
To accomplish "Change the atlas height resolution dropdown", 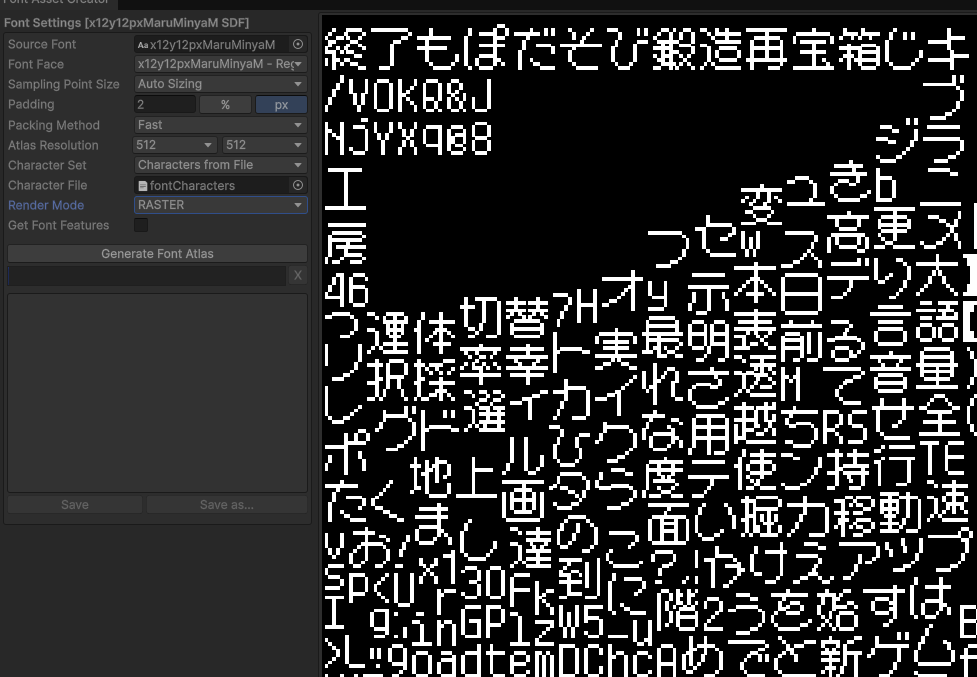I will [x=264, y=145].
